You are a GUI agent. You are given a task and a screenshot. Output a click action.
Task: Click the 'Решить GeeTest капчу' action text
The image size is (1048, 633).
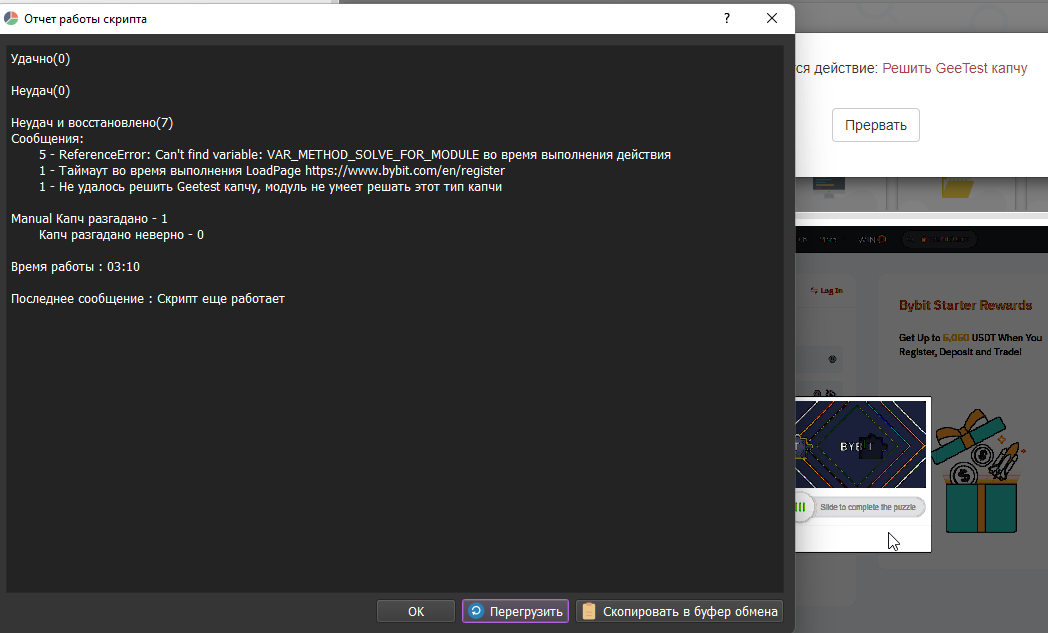tap(954, 68)
